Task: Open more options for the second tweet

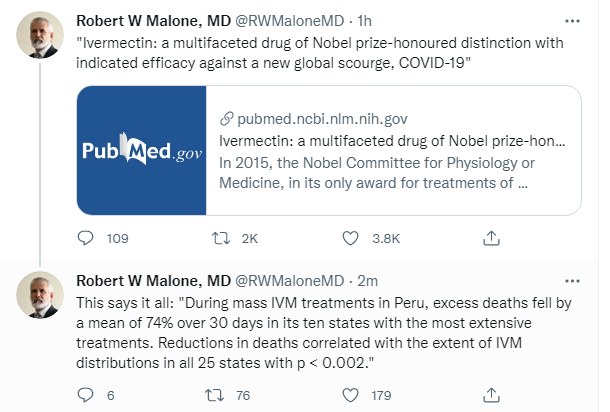Action: point(572,281)
